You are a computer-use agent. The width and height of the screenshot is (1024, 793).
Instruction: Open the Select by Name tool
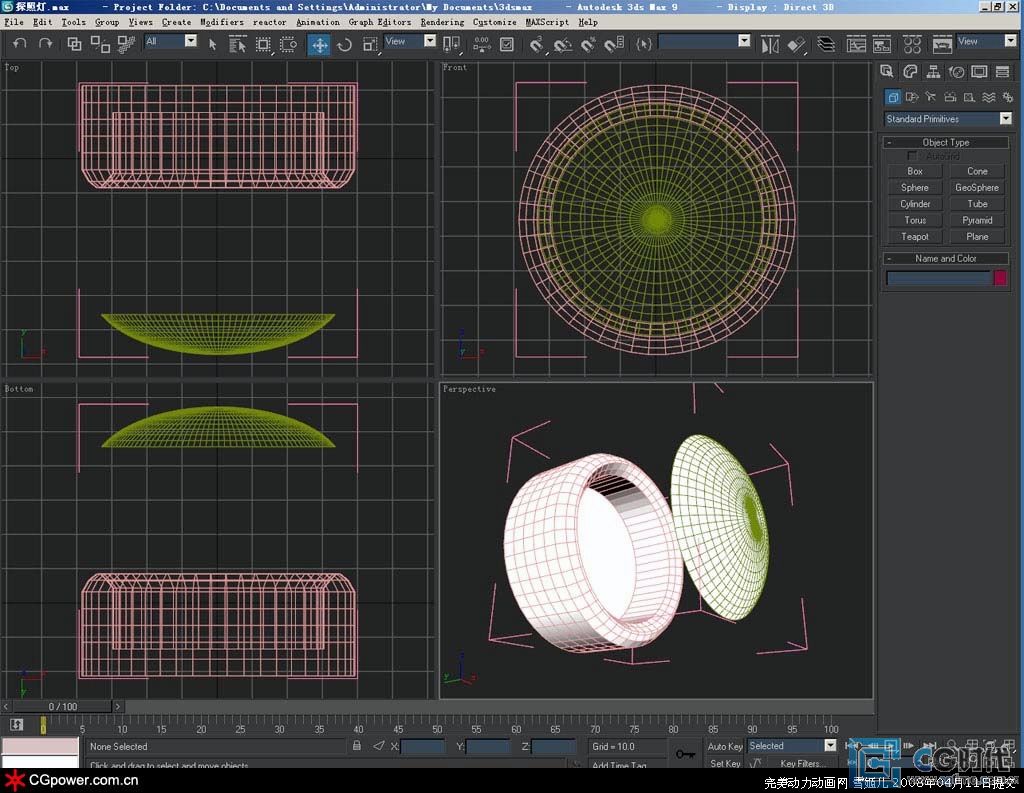[x=237, y=44]
